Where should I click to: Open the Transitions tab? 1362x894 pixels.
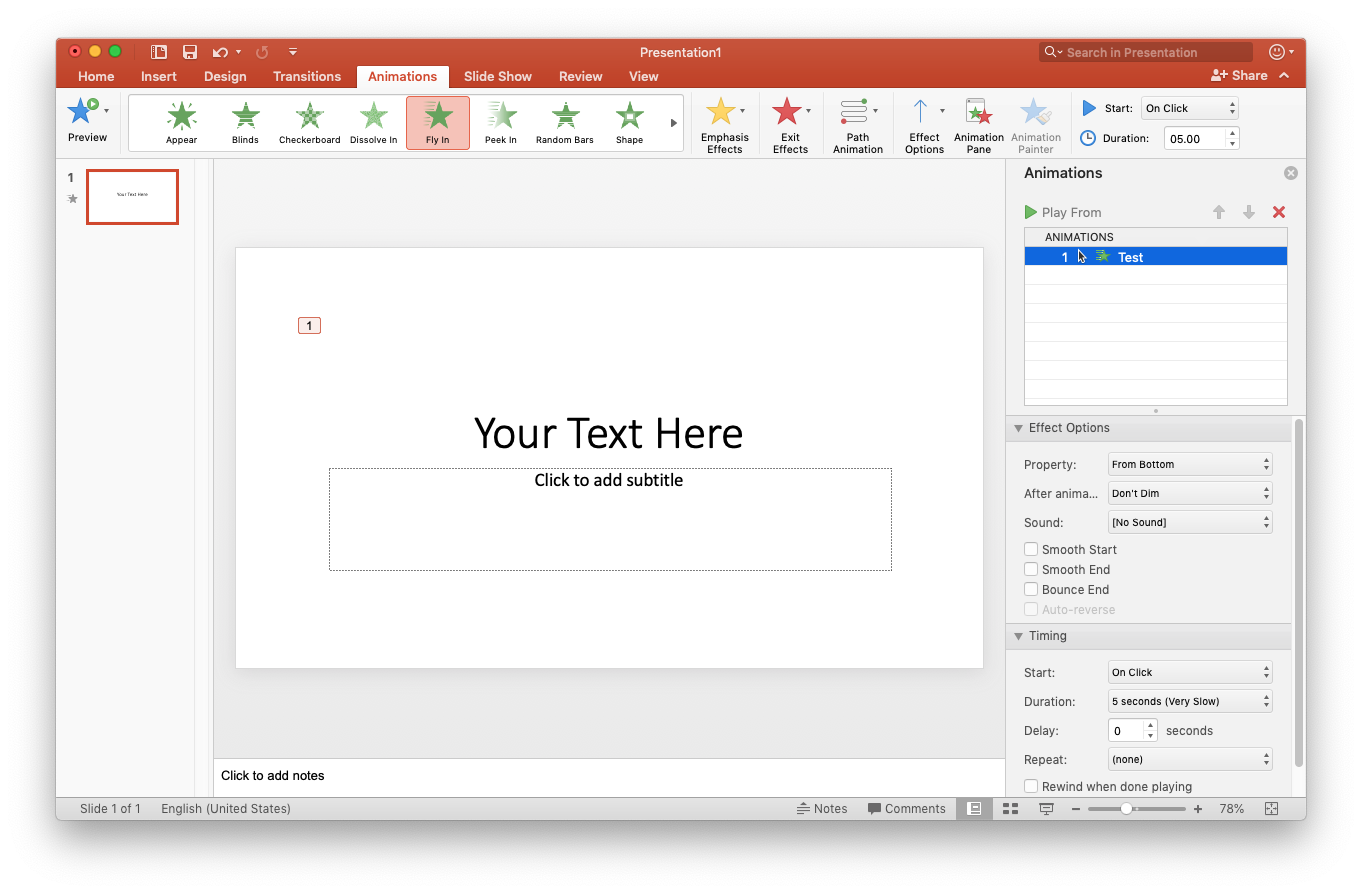[307, 76]
